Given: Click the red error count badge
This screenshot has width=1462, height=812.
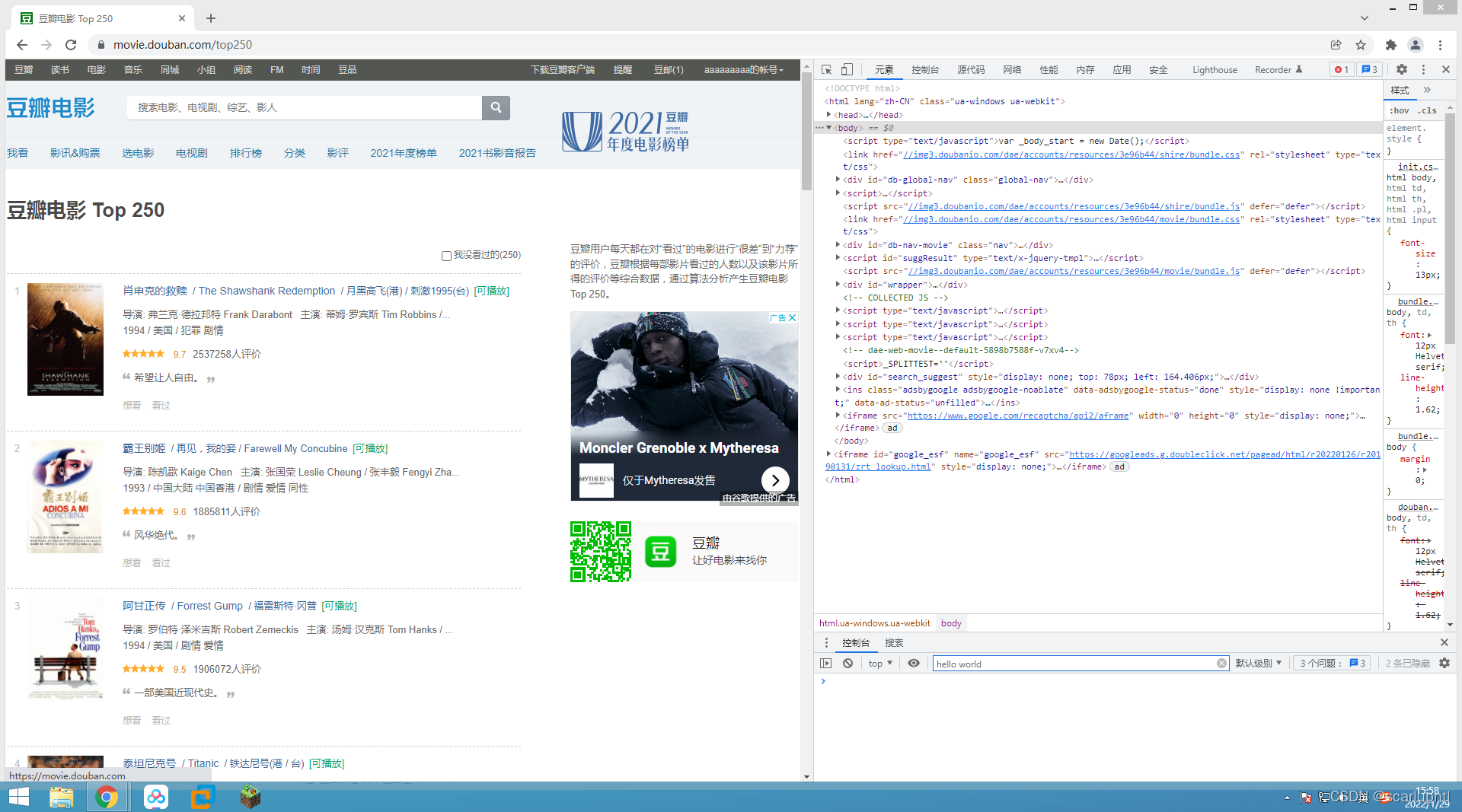Looking at the screenshot, I should click(1342, 69).
